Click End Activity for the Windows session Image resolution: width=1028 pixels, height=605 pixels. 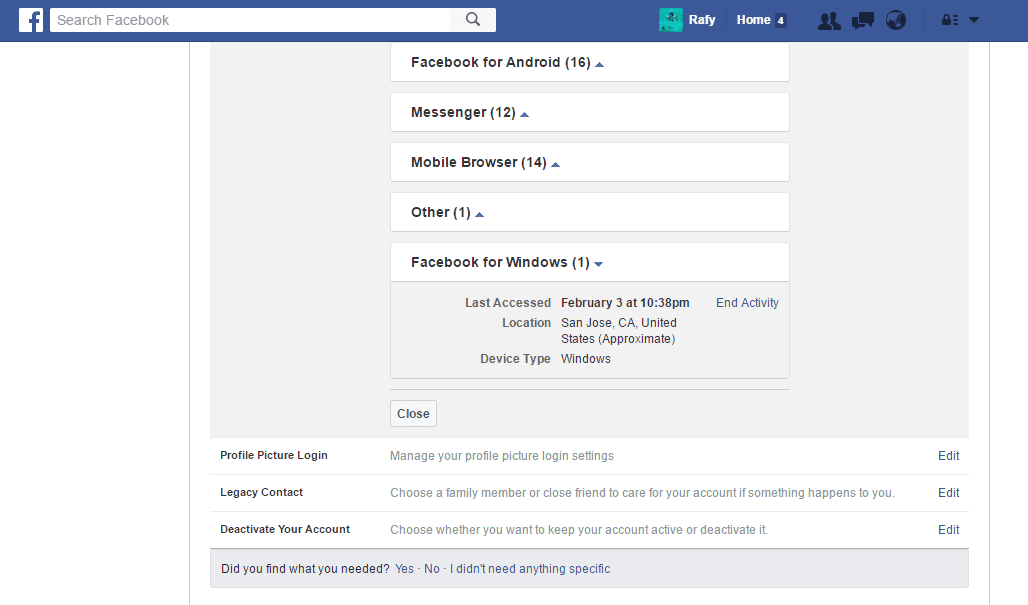pos(747,302)
